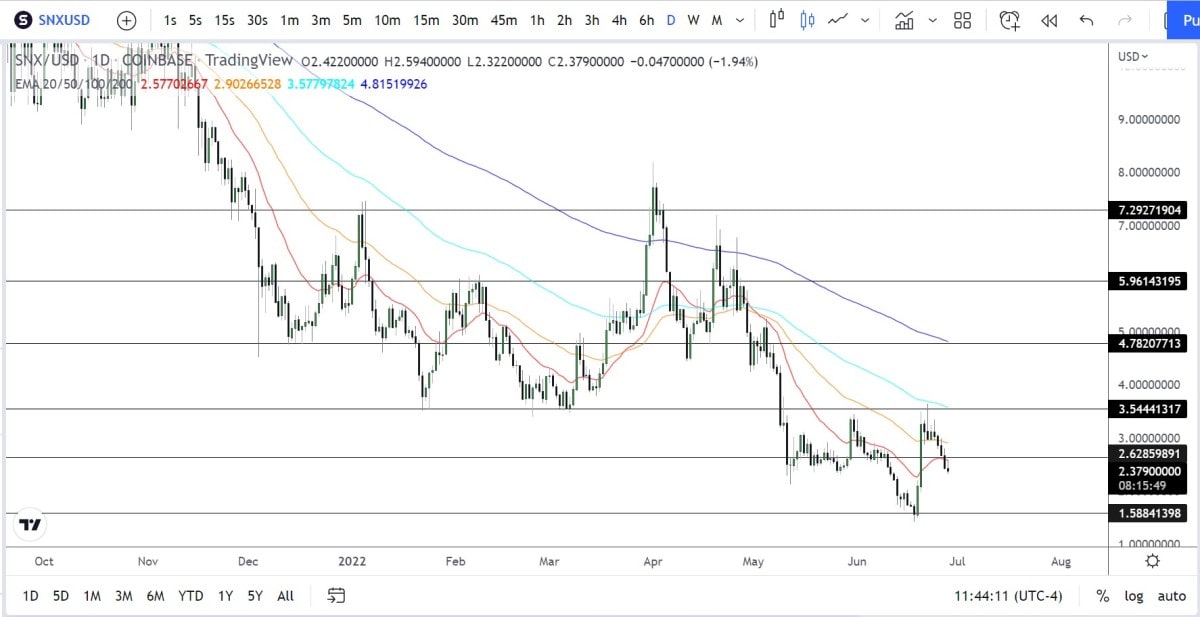
Task: Toggle auto price scale
Action: [x=1171, y=595]
